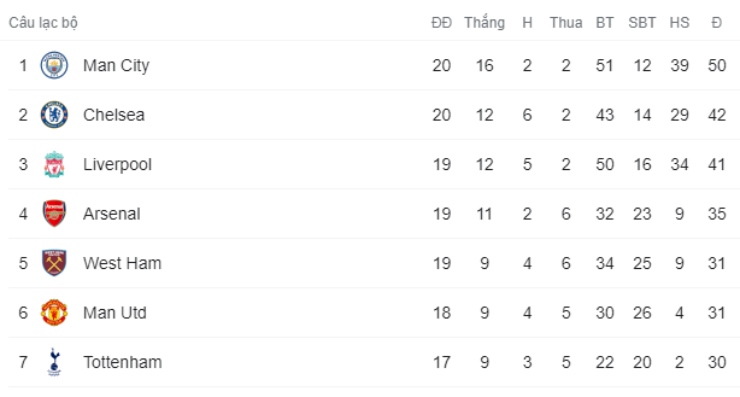Click the Thua column header
This screenshot has width=740, height=397.
tap(566, 23)
